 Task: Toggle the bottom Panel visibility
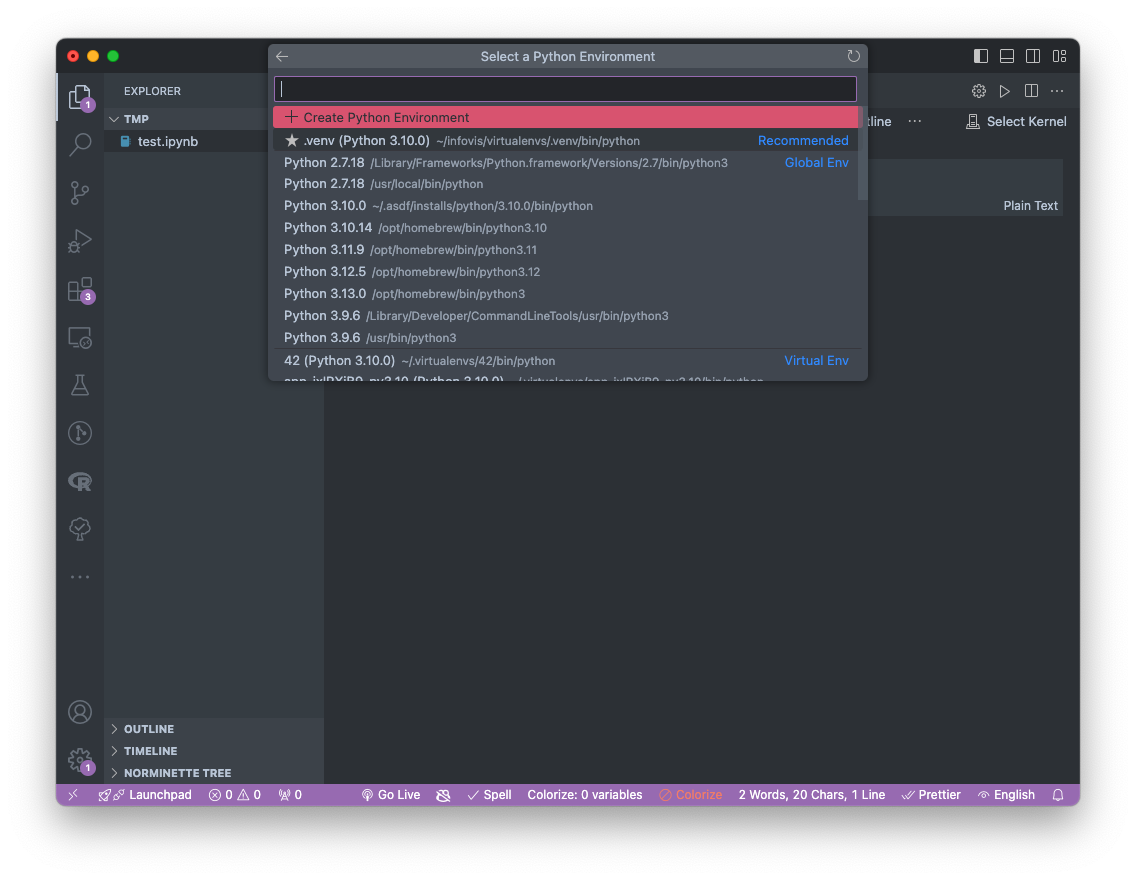(x=1007, y=56)
